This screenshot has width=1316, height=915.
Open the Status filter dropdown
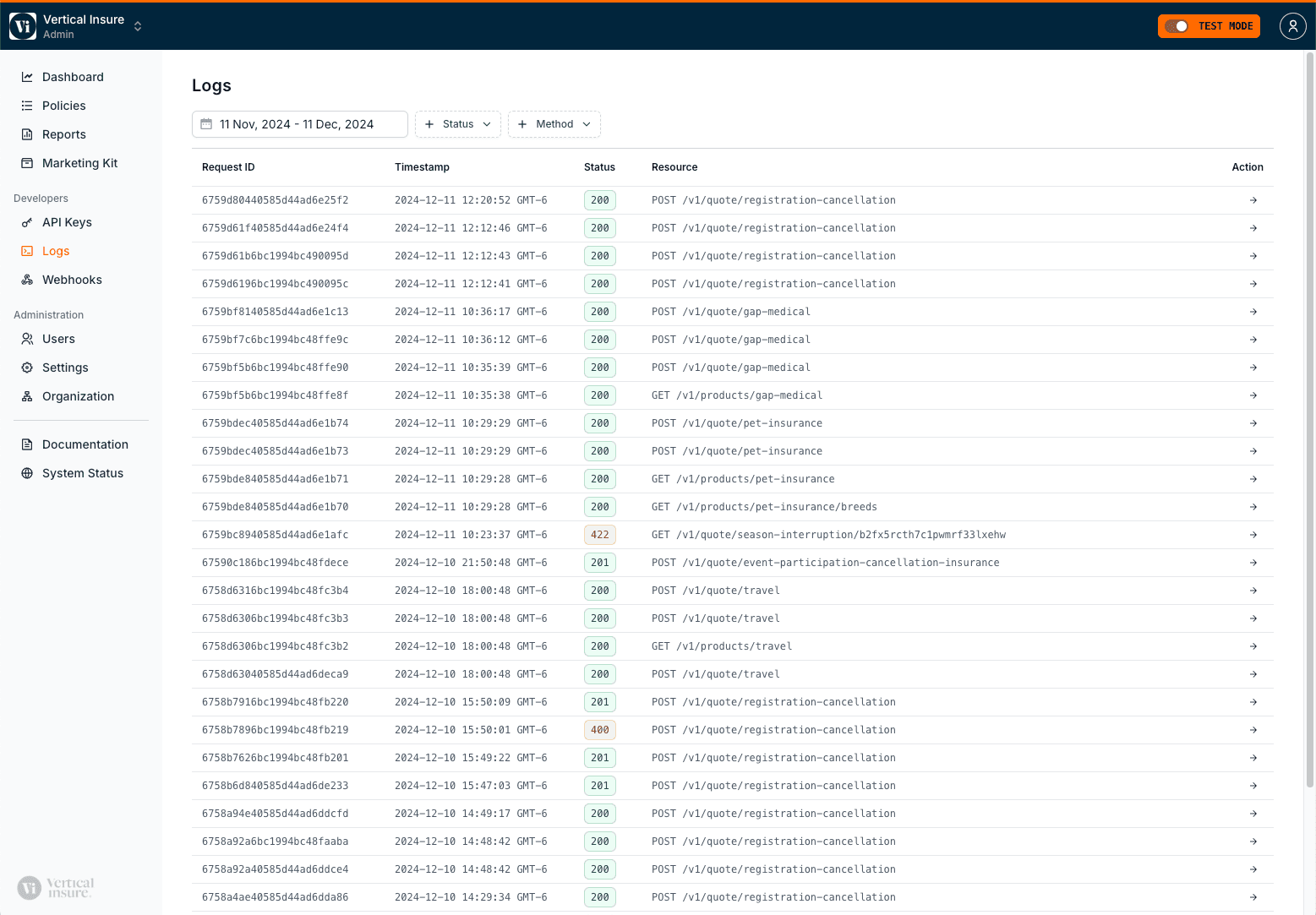tap(457, 124)
